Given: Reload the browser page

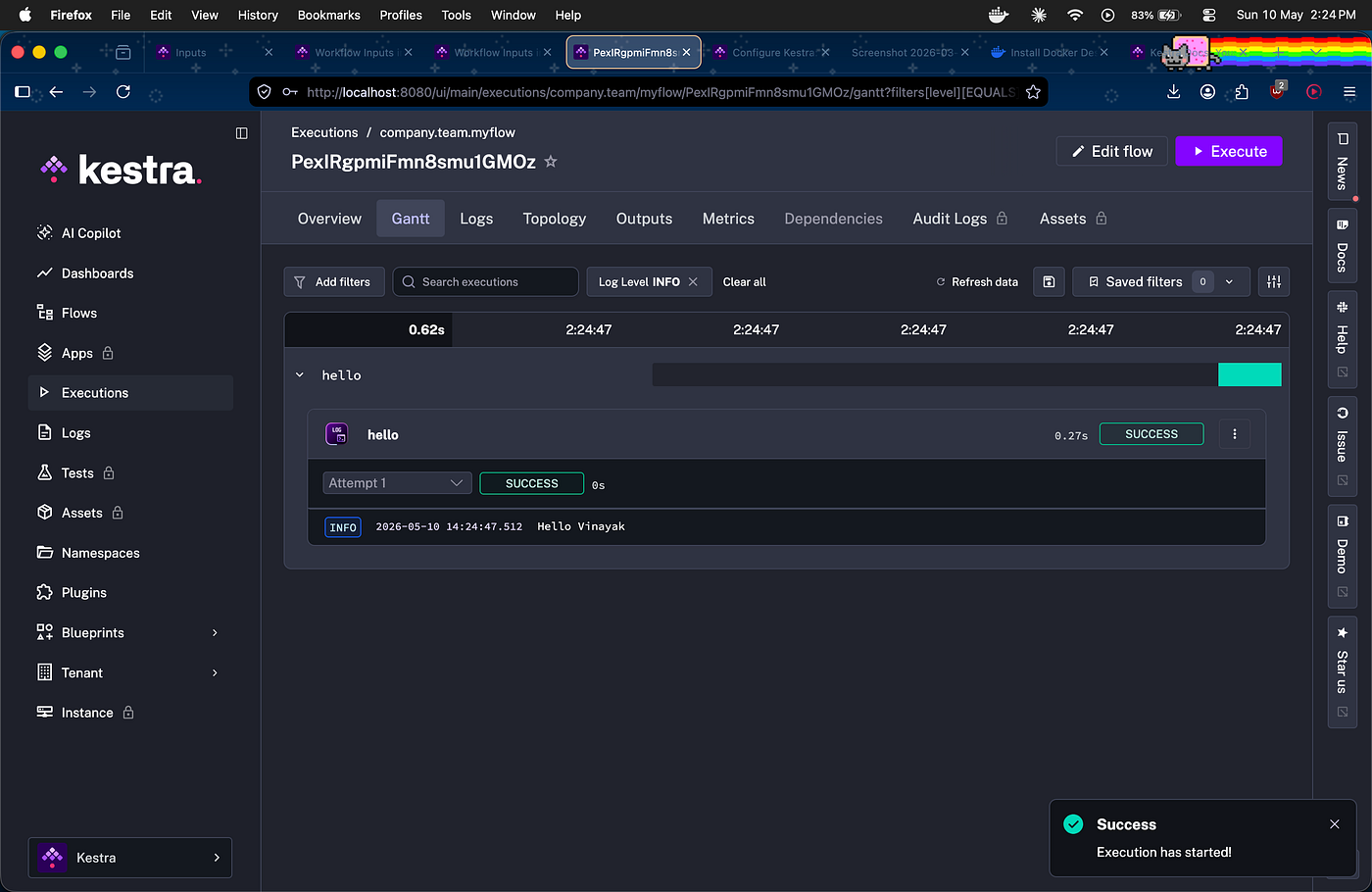Looking at the screenshot, I should (x=123, y=91).
